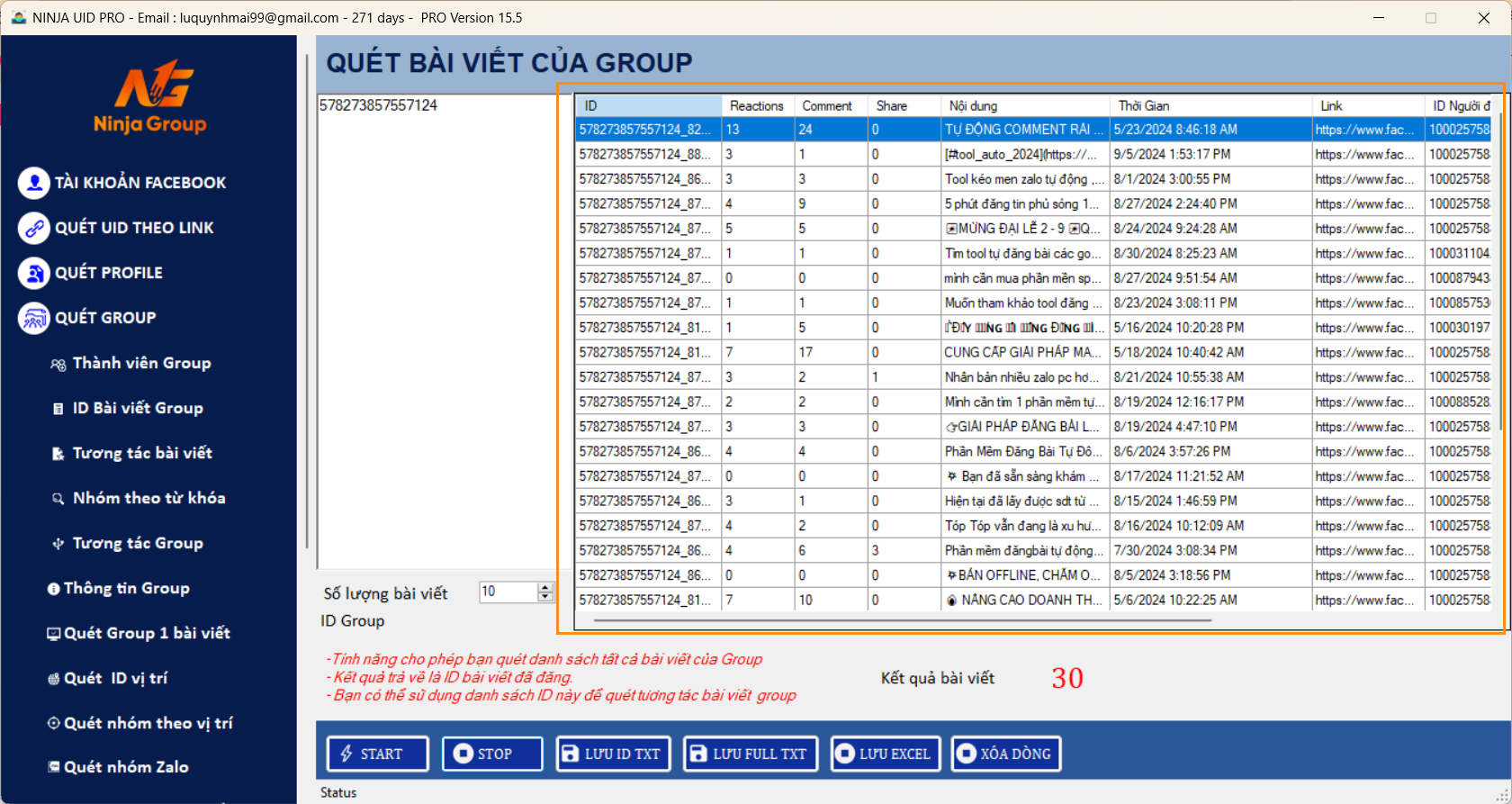1512x804 pixels.
Task: Start the group post scan
Action: click(378, 754)
